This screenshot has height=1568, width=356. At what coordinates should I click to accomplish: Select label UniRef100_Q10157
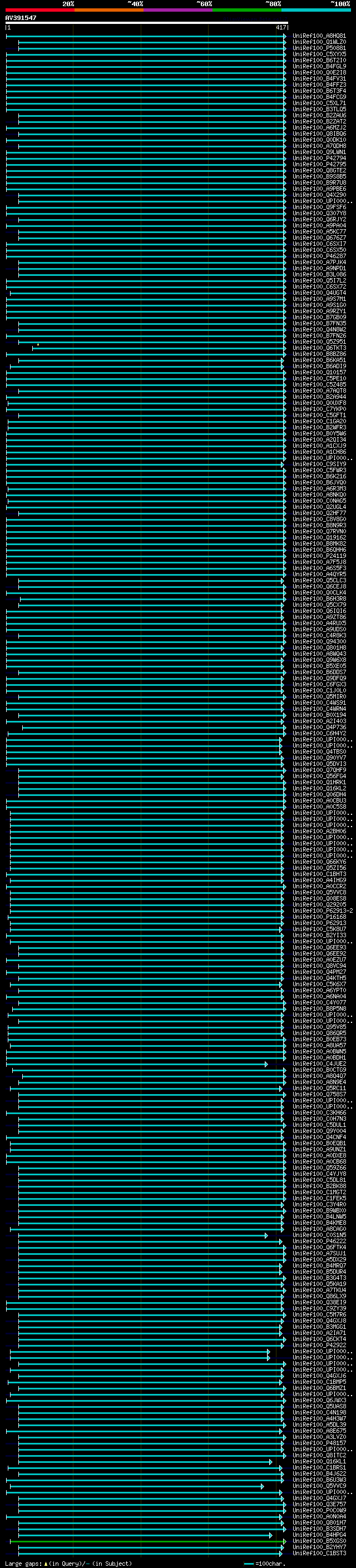(319, 373)
